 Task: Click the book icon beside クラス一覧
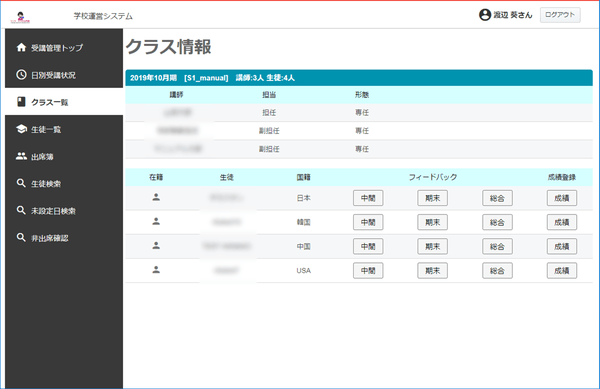[x=21, y=102]
